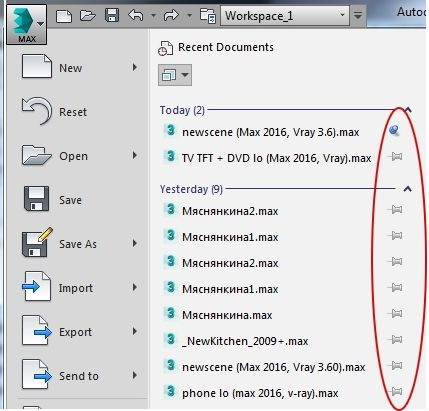Open the Undo history dropdown arrow
429x411 pixels.
tap(153, 15)
